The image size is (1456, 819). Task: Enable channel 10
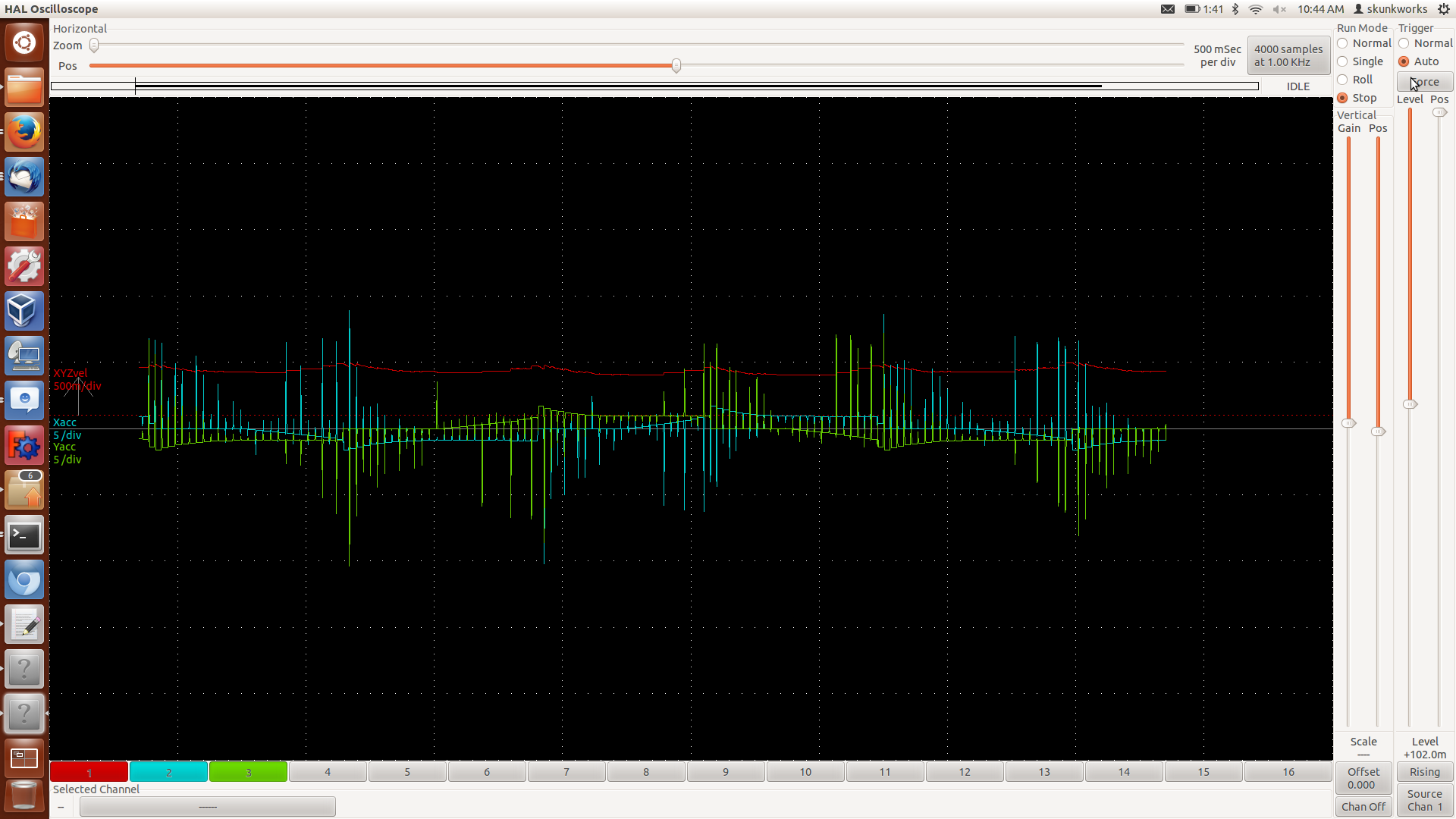(805, 772)
